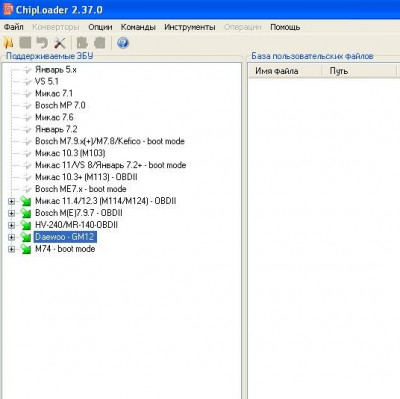Expand the Микас 11.4/12.3 (M114/M124) node
This screenshot has width=400, height=399.
tap(11, 201)
